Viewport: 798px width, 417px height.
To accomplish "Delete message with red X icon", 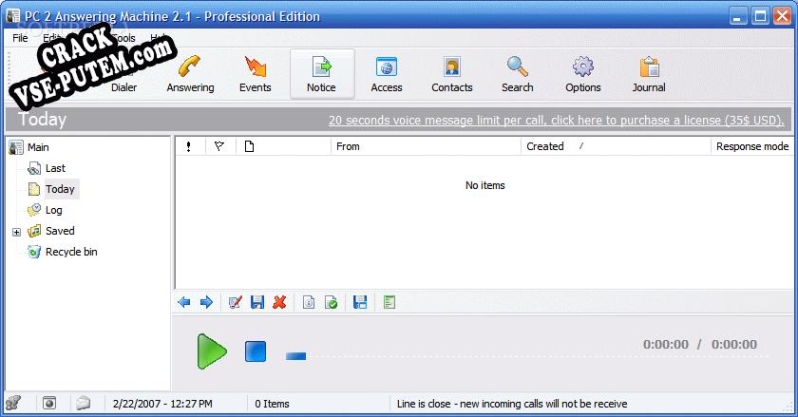I will pos(279,302).
